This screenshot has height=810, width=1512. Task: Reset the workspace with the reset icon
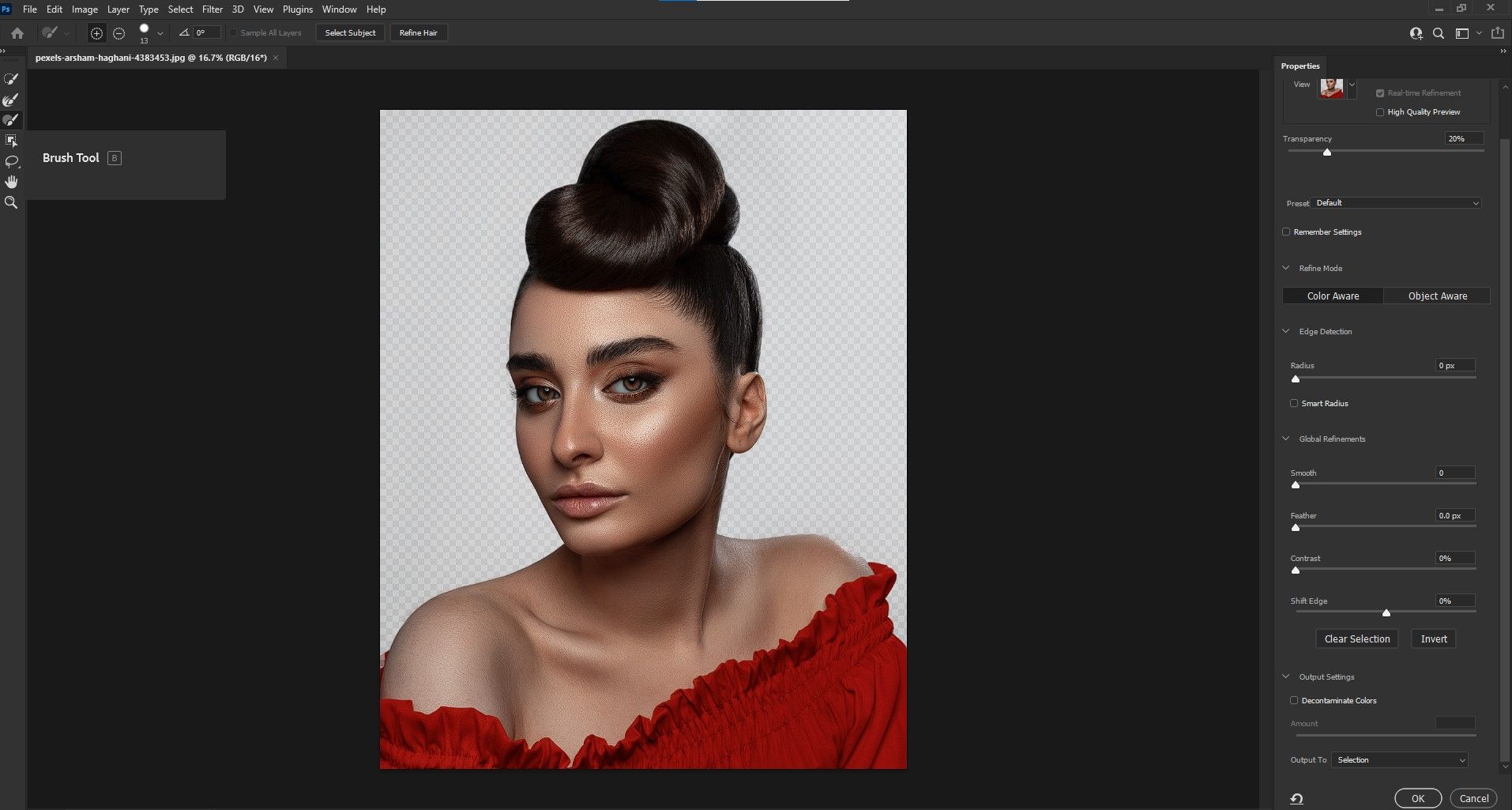click(x=1296, y=799)
